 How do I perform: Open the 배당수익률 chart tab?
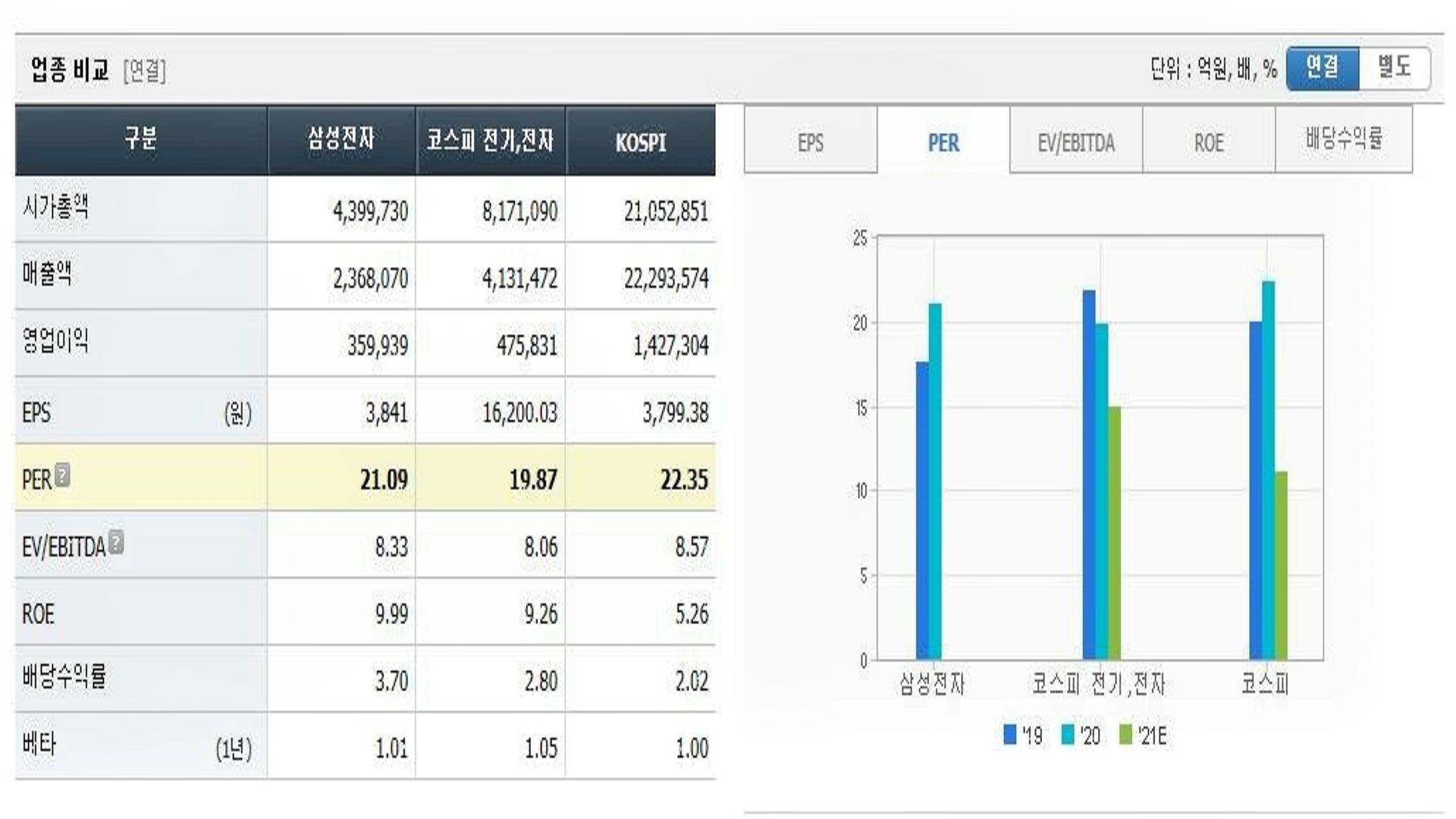[1344, 140]
